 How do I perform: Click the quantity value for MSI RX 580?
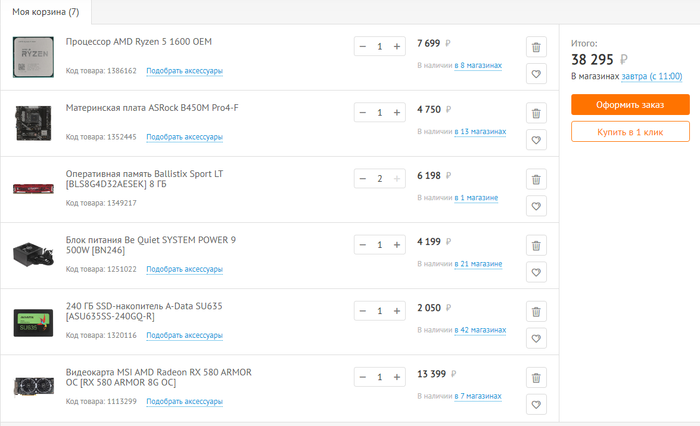(x=379, y=377)
